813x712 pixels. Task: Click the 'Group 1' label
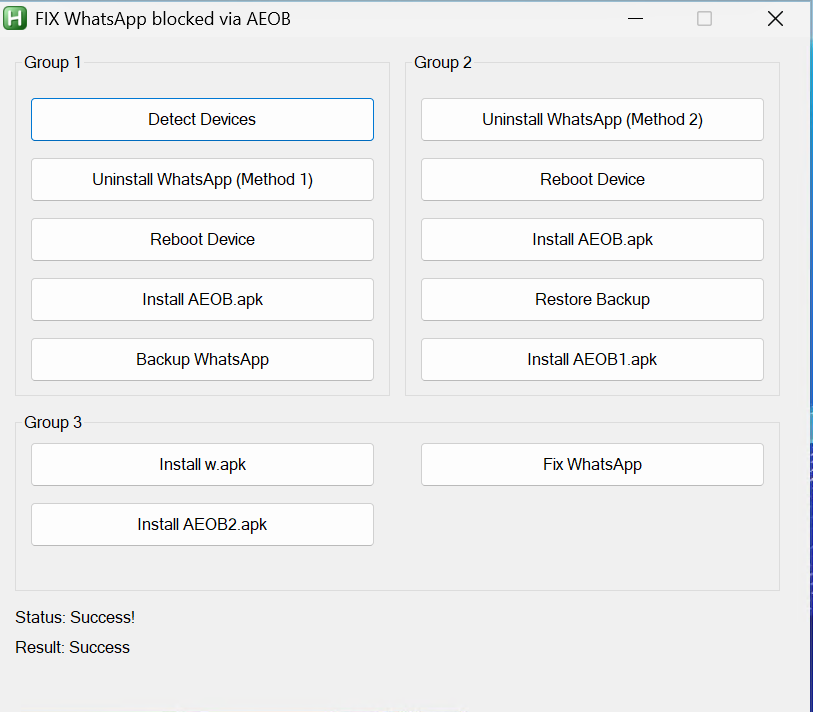click(x=52, y=62)
